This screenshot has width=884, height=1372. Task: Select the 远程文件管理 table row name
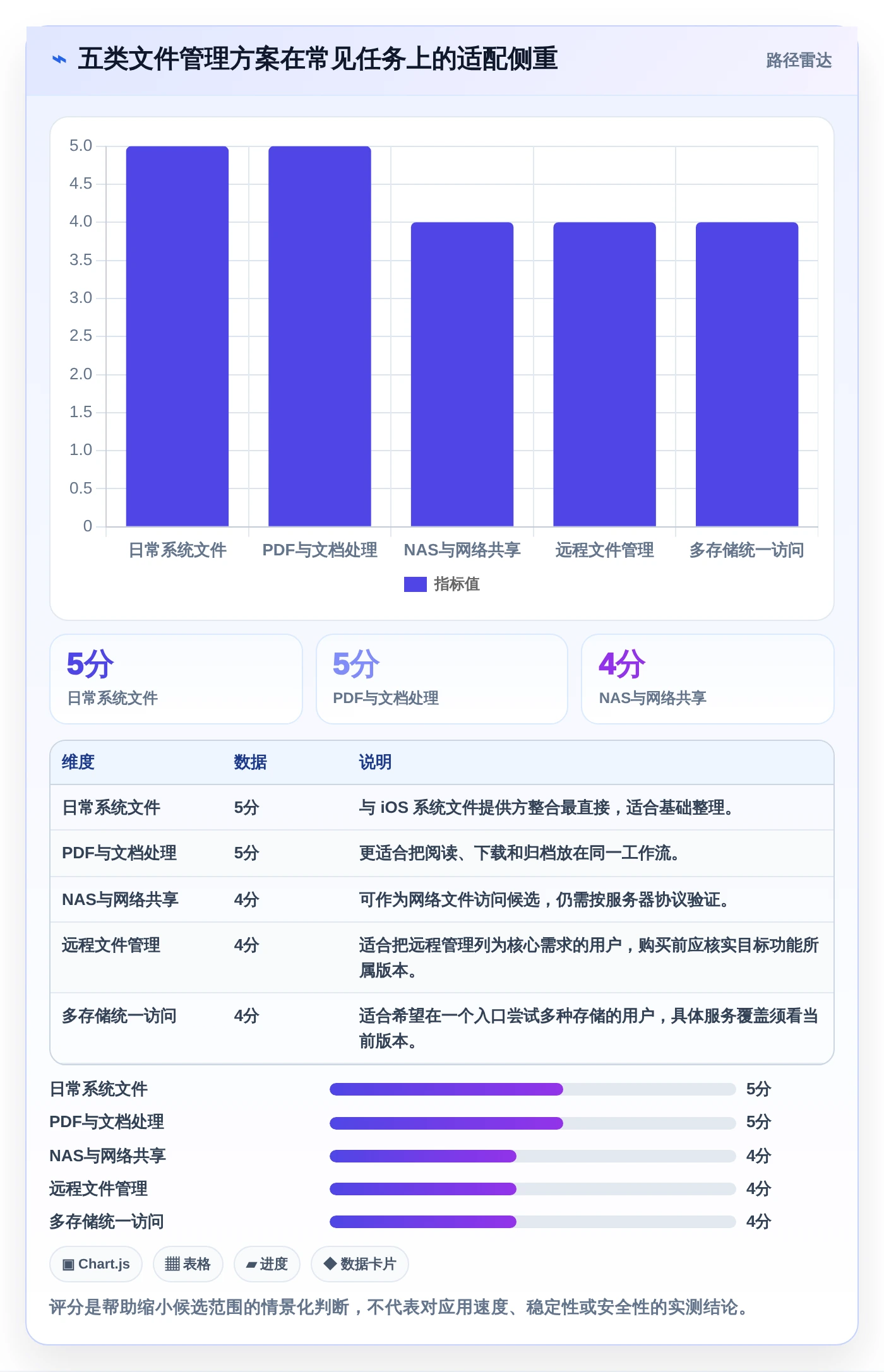coord(111,945)
